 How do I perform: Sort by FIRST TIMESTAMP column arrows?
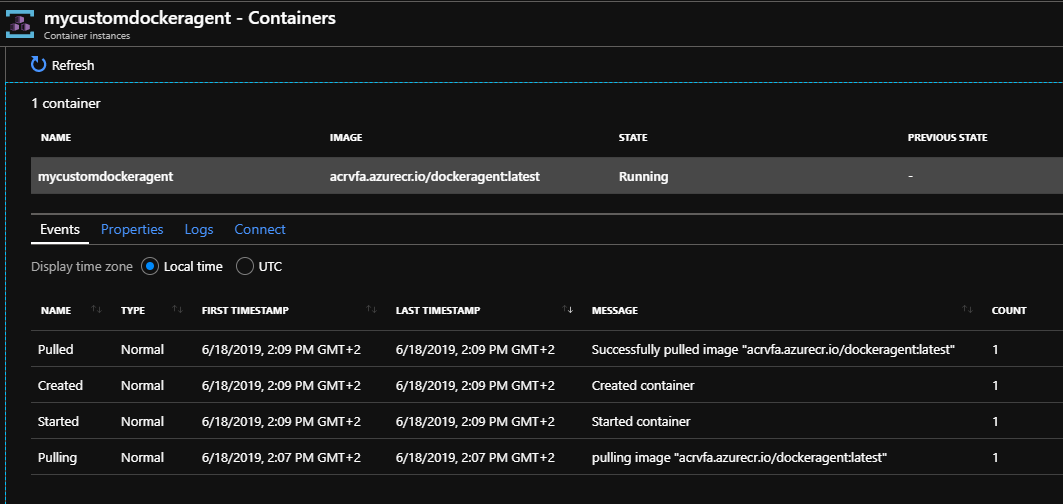(372, 309)
